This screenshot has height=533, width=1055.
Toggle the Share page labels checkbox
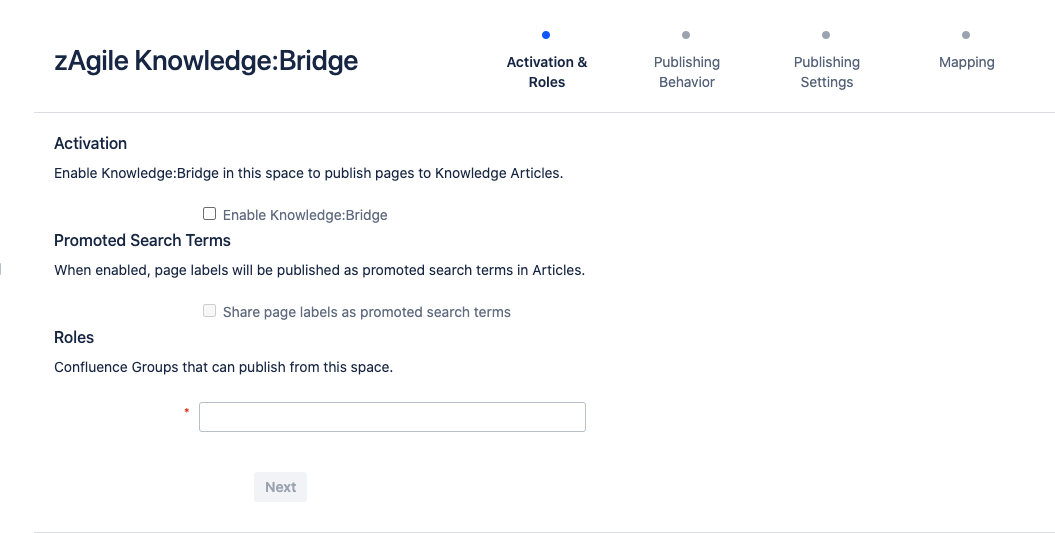(209, 311)
